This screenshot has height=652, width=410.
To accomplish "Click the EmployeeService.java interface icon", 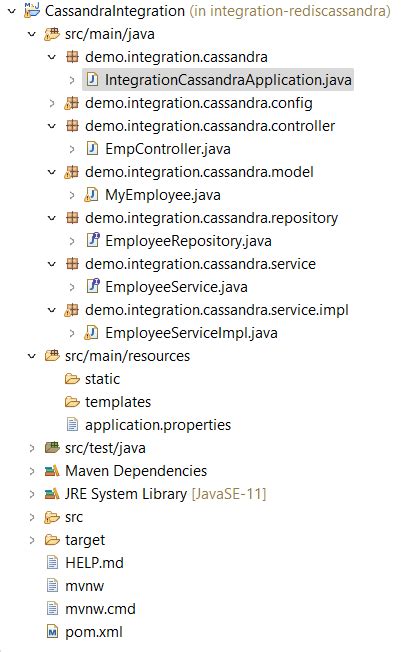I will click(x=93, y=286).
